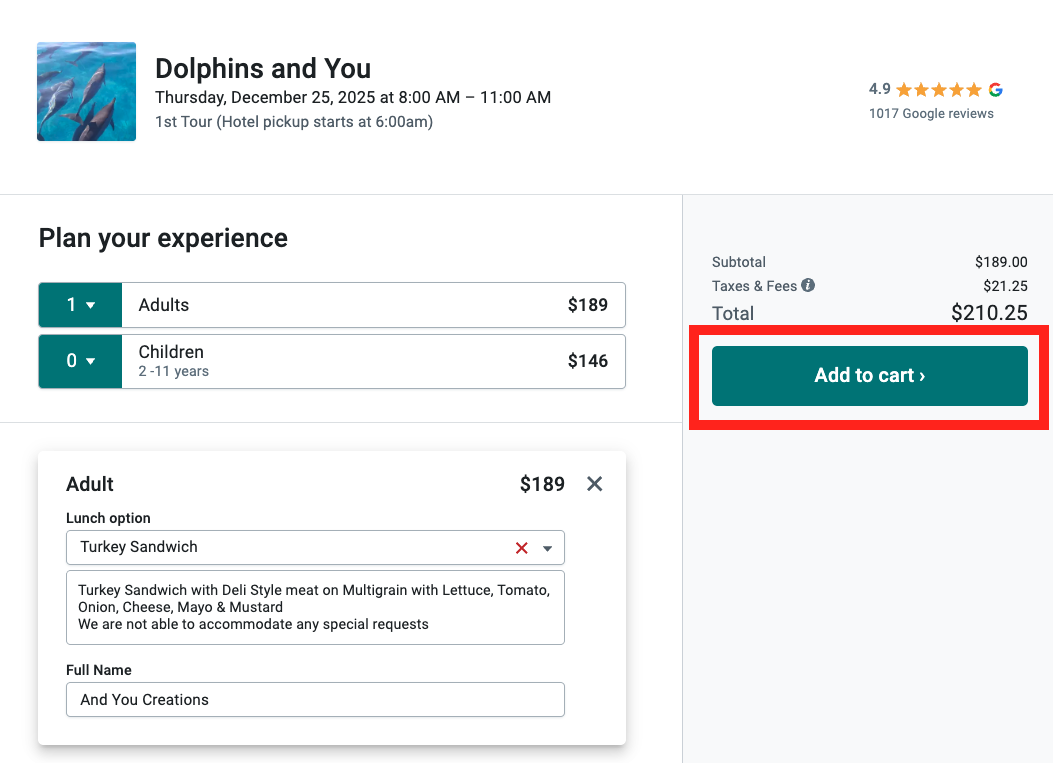Screen dimensions: 1053x763
Task: Open the Adults quantity dropdown
Action: coord(80,304)
